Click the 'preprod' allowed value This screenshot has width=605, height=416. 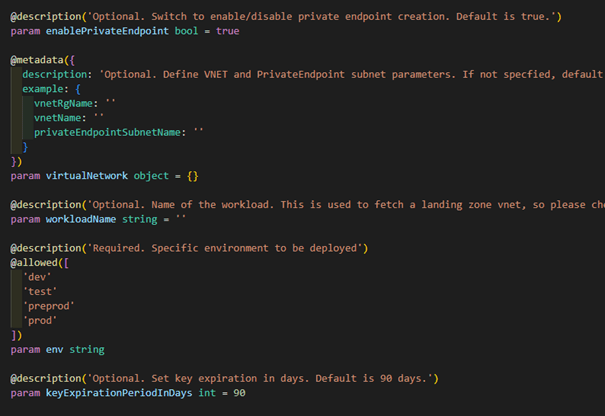[x=49, y=305]
